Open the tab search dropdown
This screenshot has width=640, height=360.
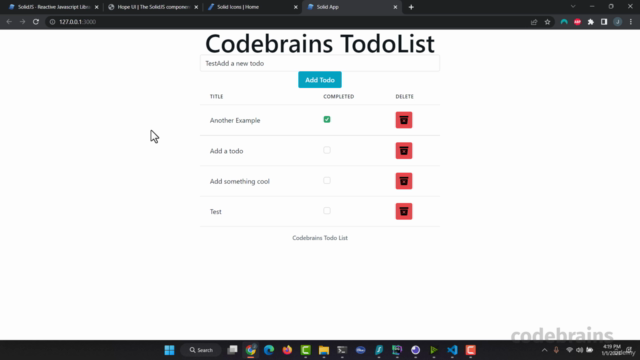573,7
